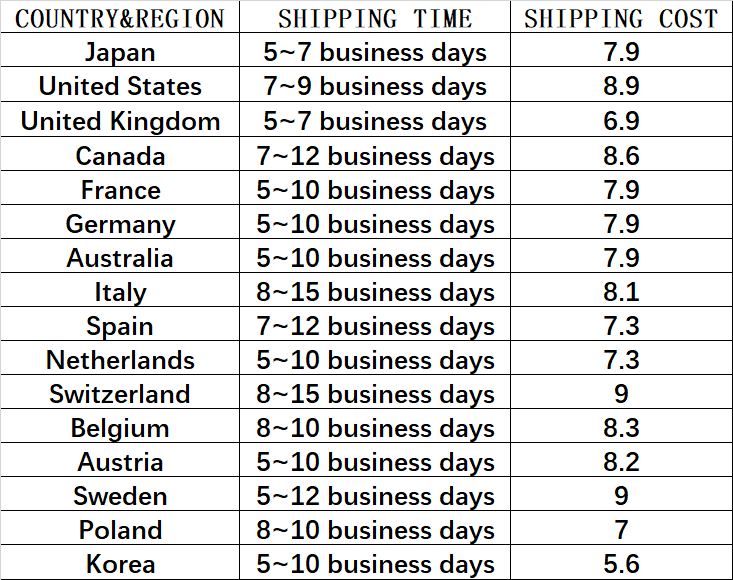The image size is (733, 580).
Task: Select United States shipping cost 8.9
Action: [621, 87]
